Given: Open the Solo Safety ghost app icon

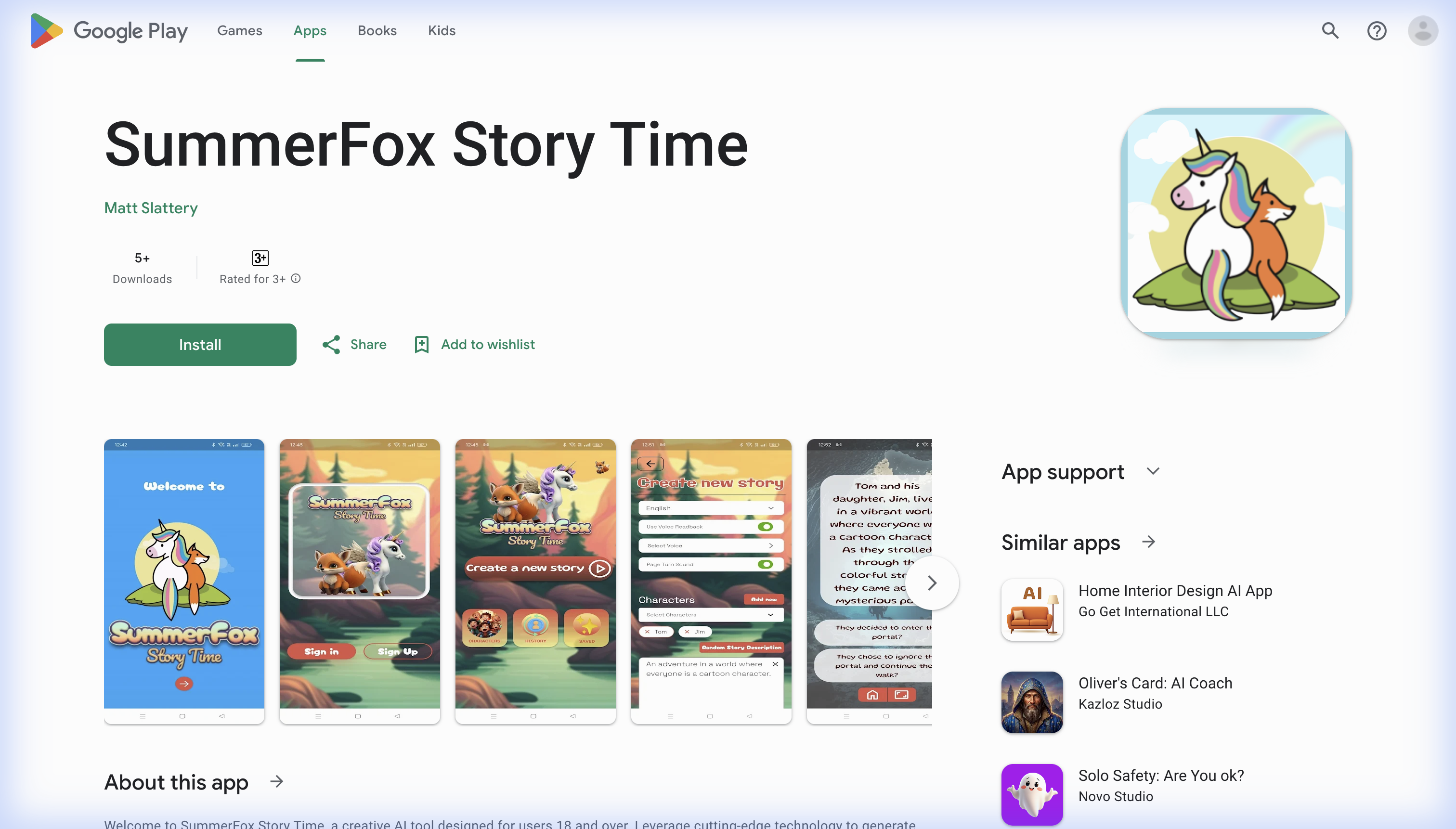Looking at the screenshot, I should click(1032, 794).
